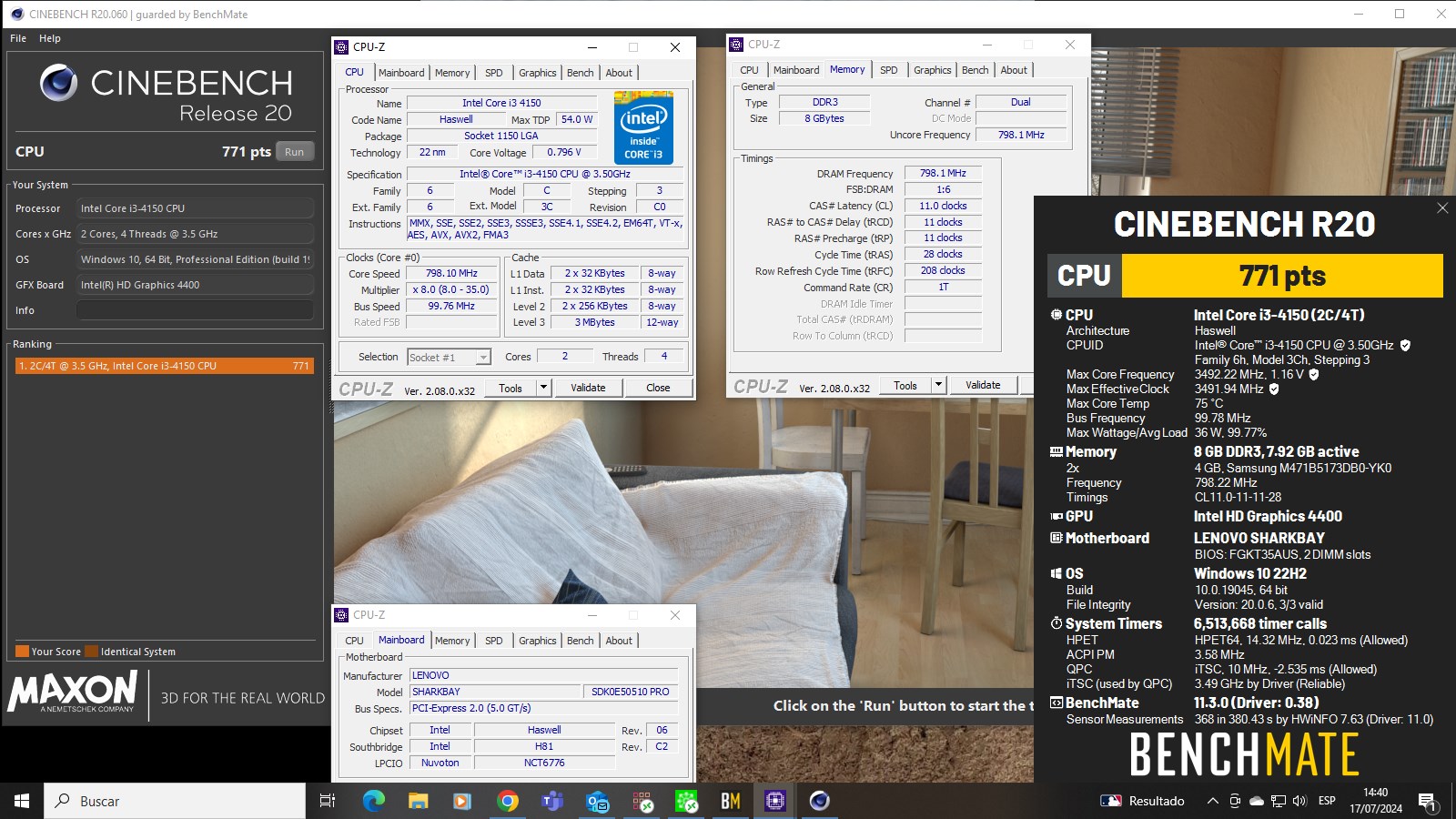Click Close button in CPU-Z CPU window
1456x819 pixels.
coord(658,388)
